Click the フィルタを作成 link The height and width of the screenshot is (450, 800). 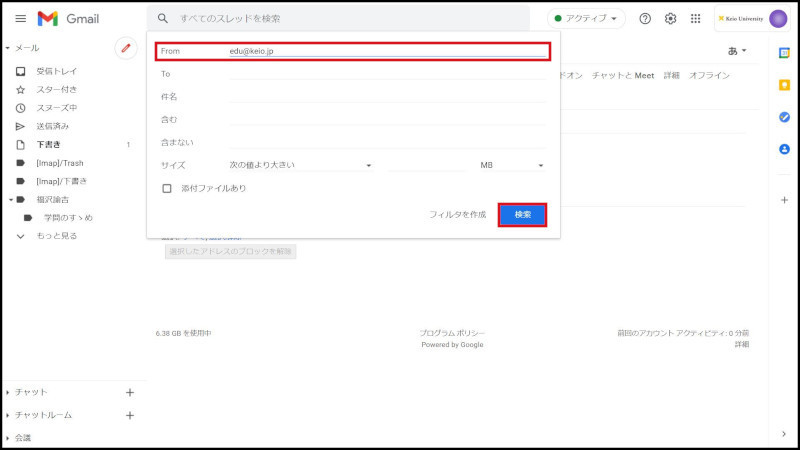tap(457, 215)
